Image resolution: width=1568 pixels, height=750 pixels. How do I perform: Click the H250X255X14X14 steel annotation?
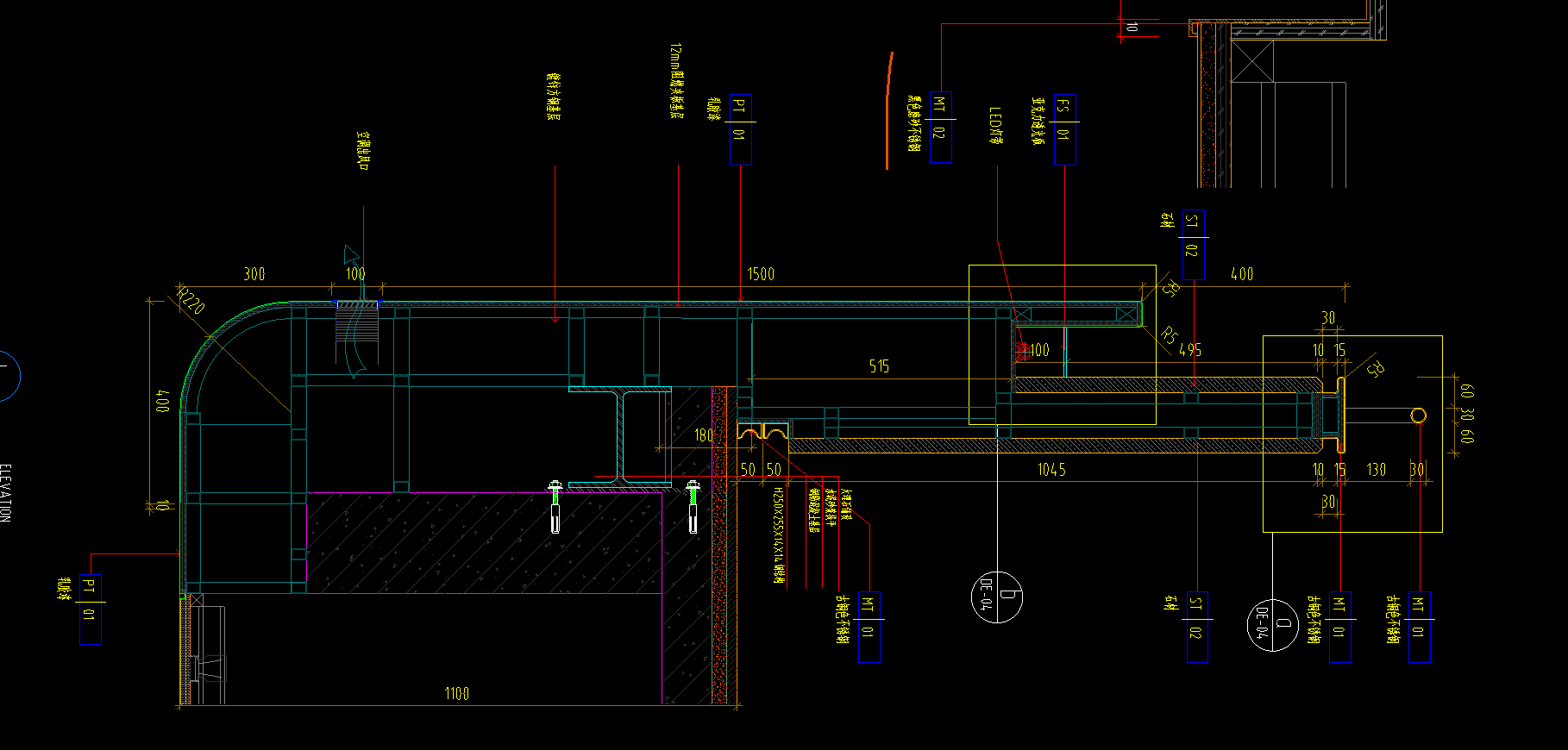click(778, 537)
